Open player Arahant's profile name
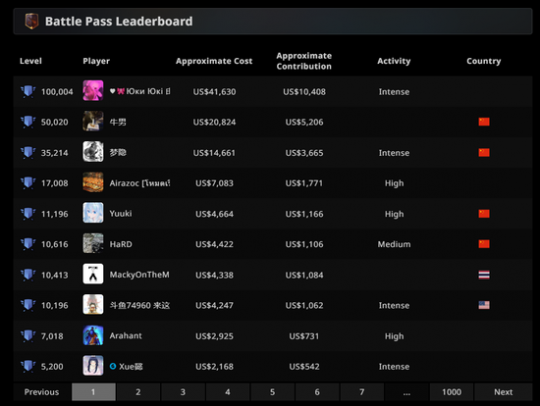Screen dimensions: 540x406 tap(126, 336)
